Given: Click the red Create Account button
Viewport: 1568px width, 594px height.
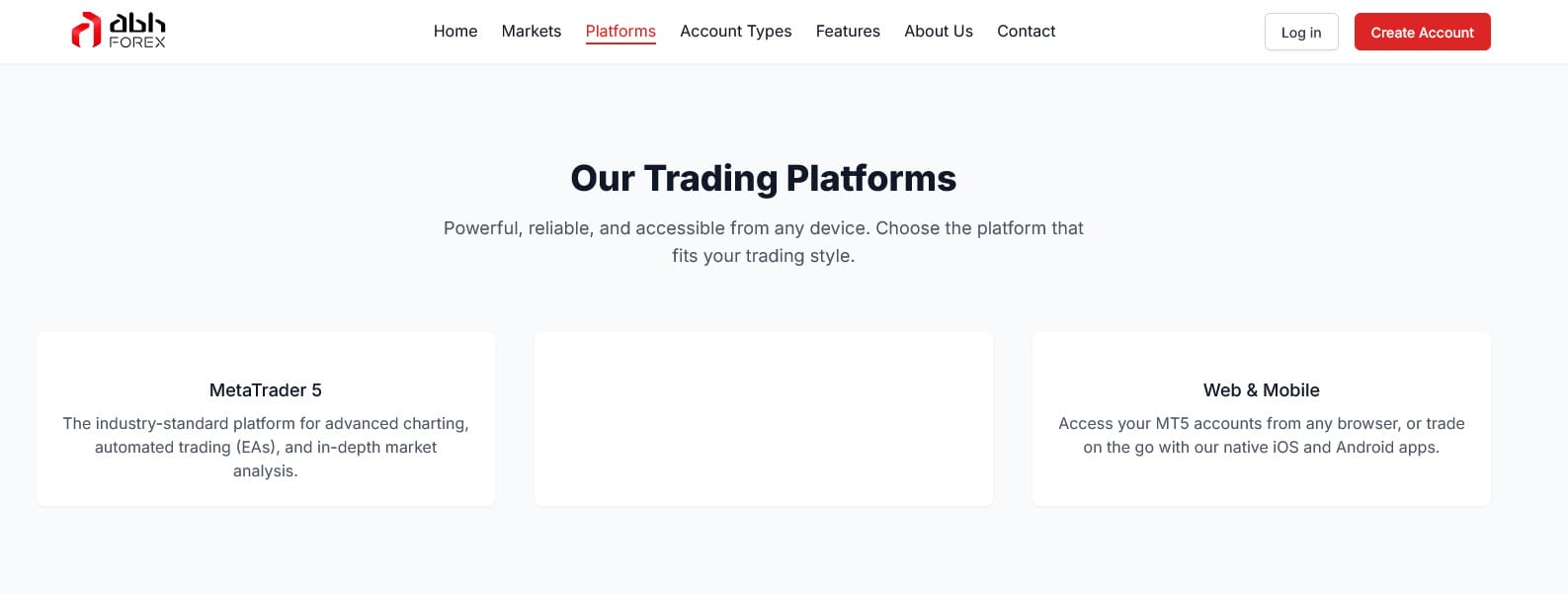Looking at the screenshot, I should pos(1422,33).
